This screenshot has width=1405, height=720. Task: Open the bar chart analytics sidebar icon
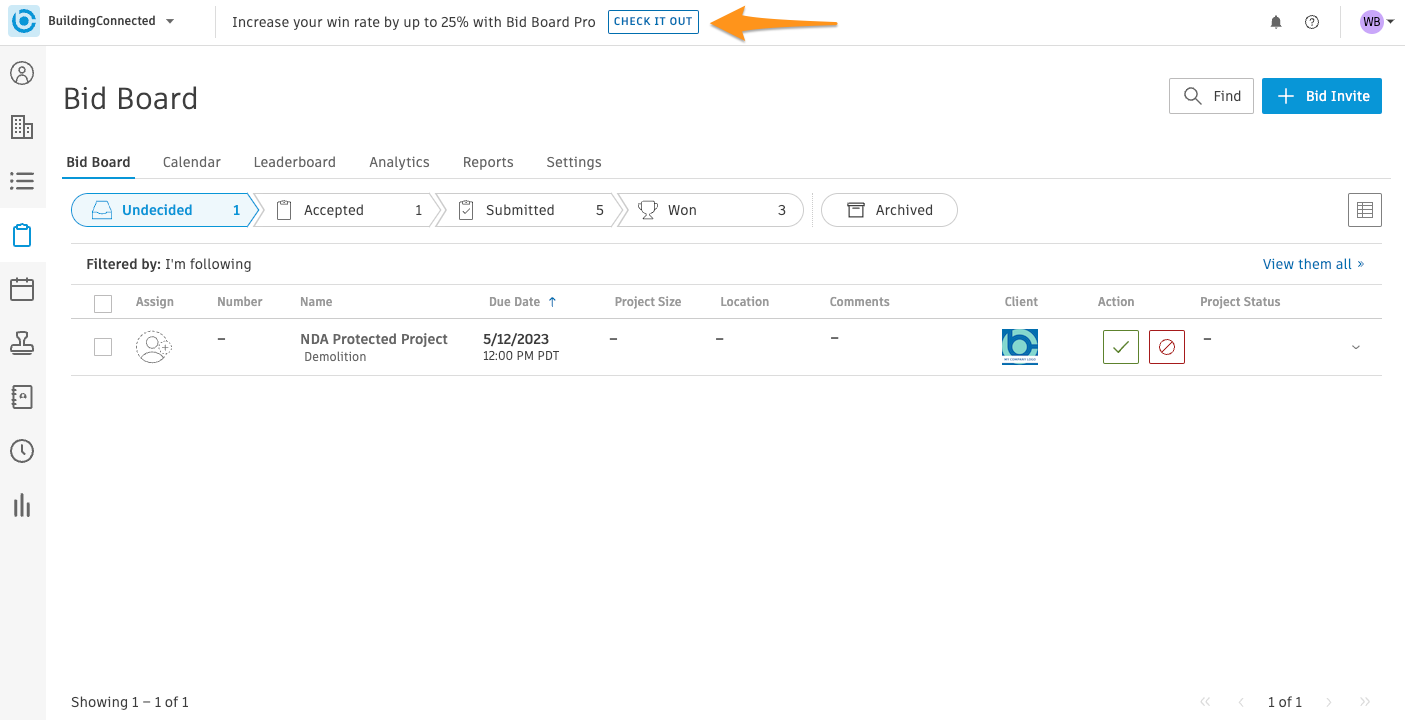click(22, 505)
